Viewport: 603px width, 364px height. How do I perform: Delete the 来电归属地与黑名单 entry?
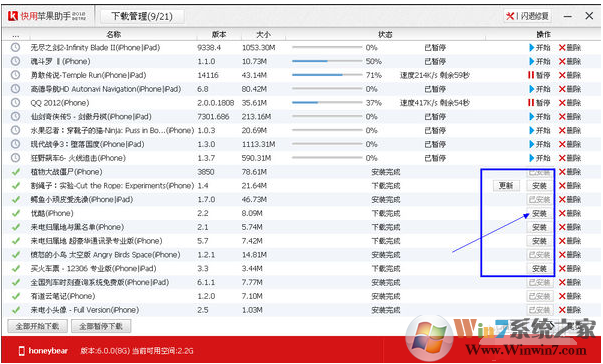coord(570,227)
